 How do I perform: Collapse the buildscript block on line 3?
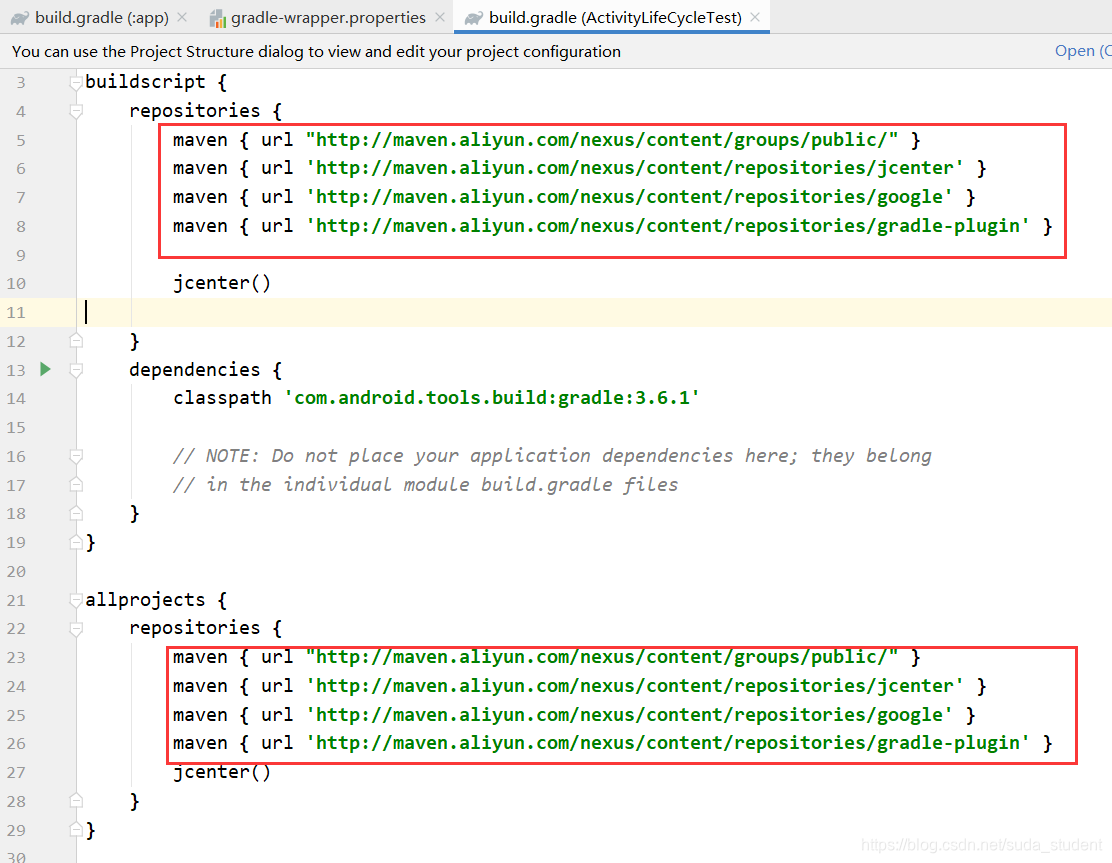pos(76,83)
